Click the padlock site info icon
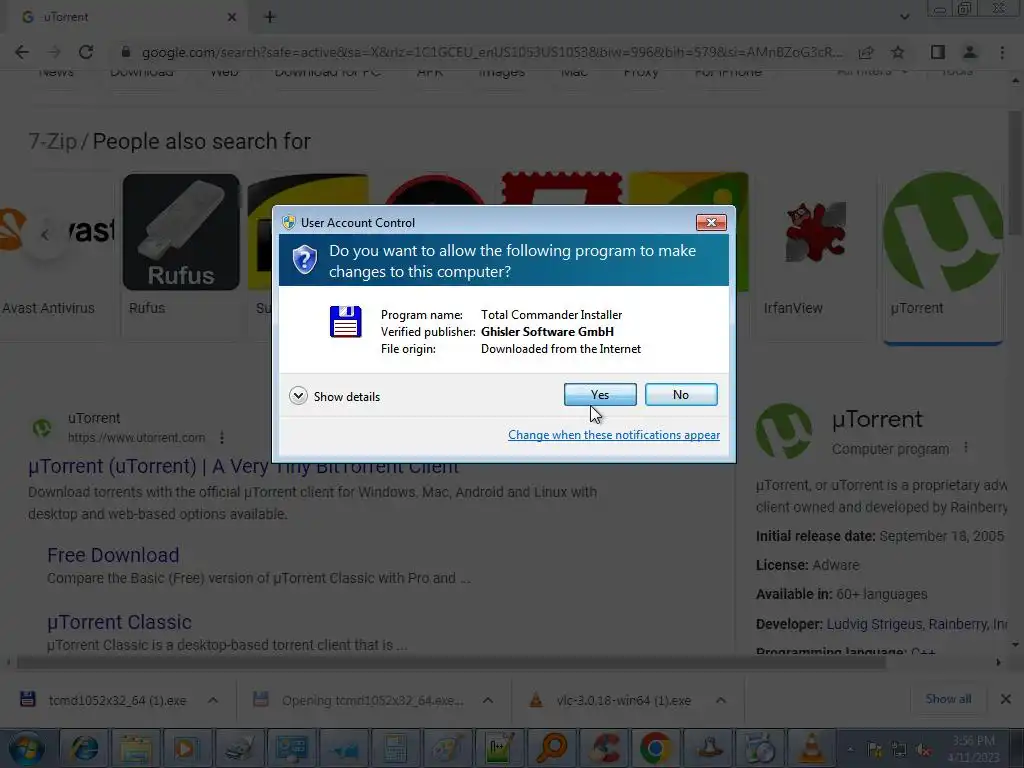 [x=126, y=52]
